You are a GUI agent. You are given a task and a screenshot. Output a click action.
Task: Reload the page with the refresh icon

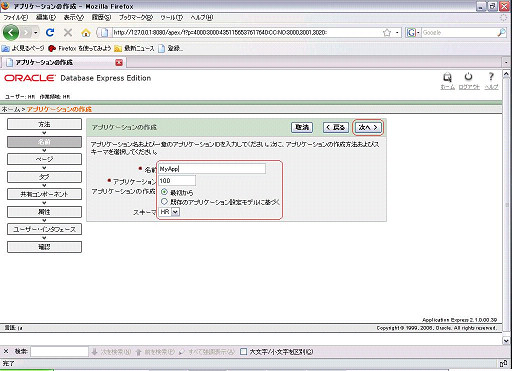coord(50,32)
